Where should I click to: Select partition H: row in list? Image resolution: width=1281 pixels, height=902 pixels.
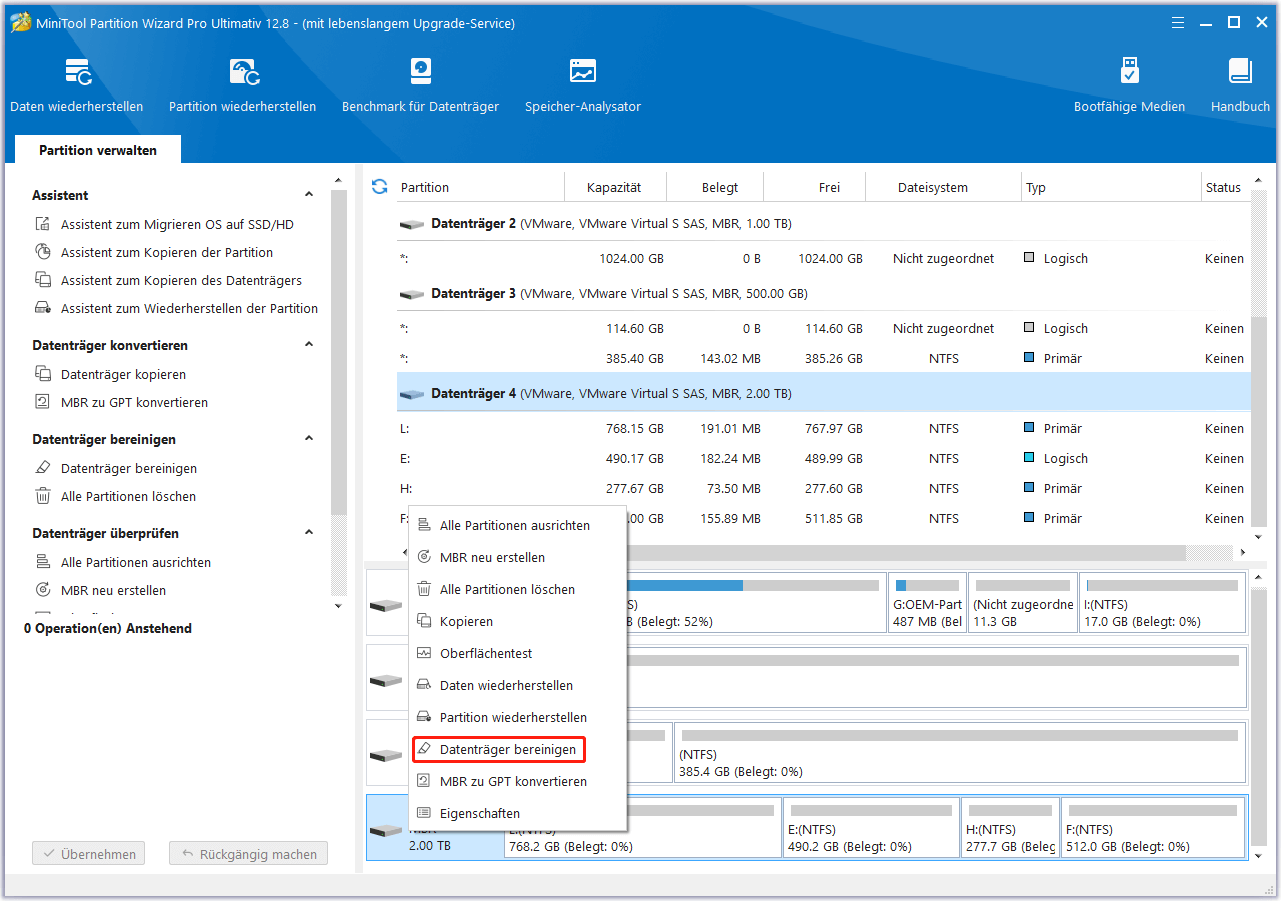(823, 489)
